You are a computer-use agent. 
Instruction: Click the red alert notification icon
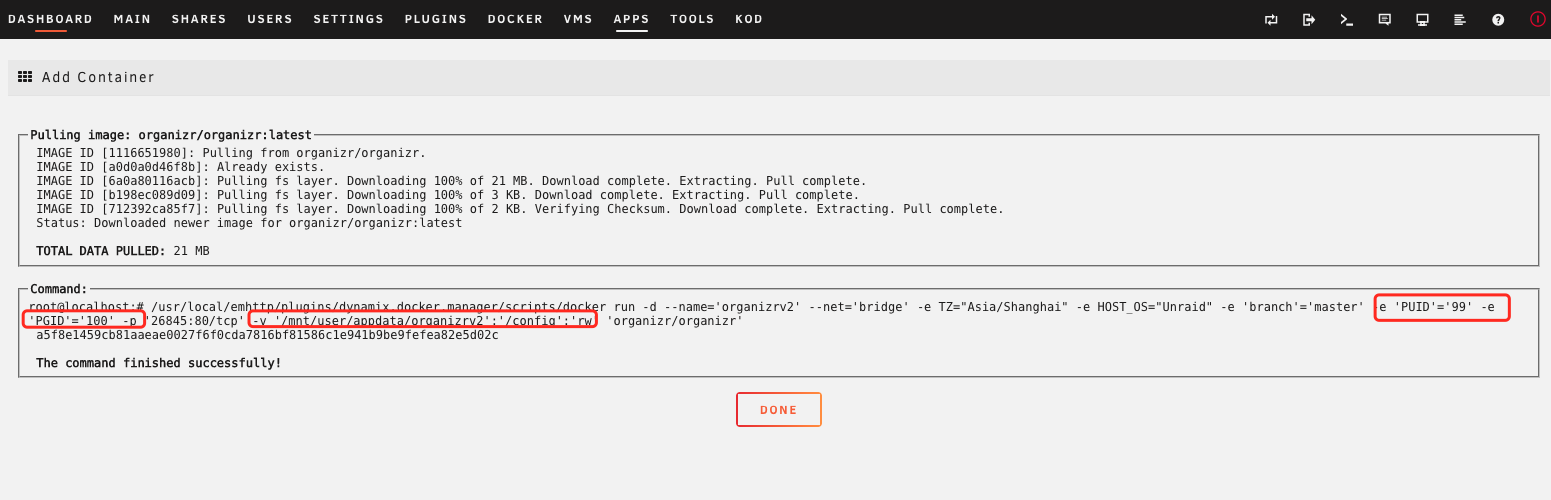click(x=1538, y=19)
